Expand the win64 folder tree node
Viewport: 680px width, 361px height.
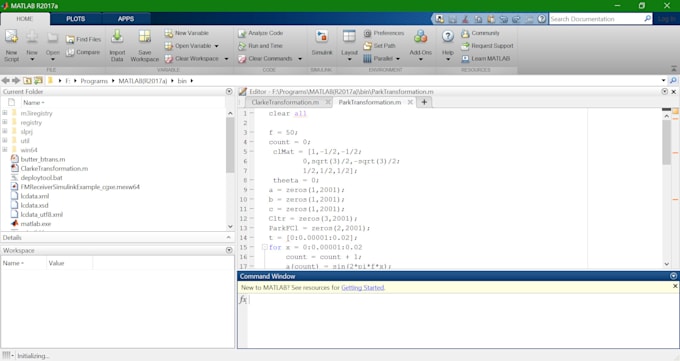(x=5, y=150)
